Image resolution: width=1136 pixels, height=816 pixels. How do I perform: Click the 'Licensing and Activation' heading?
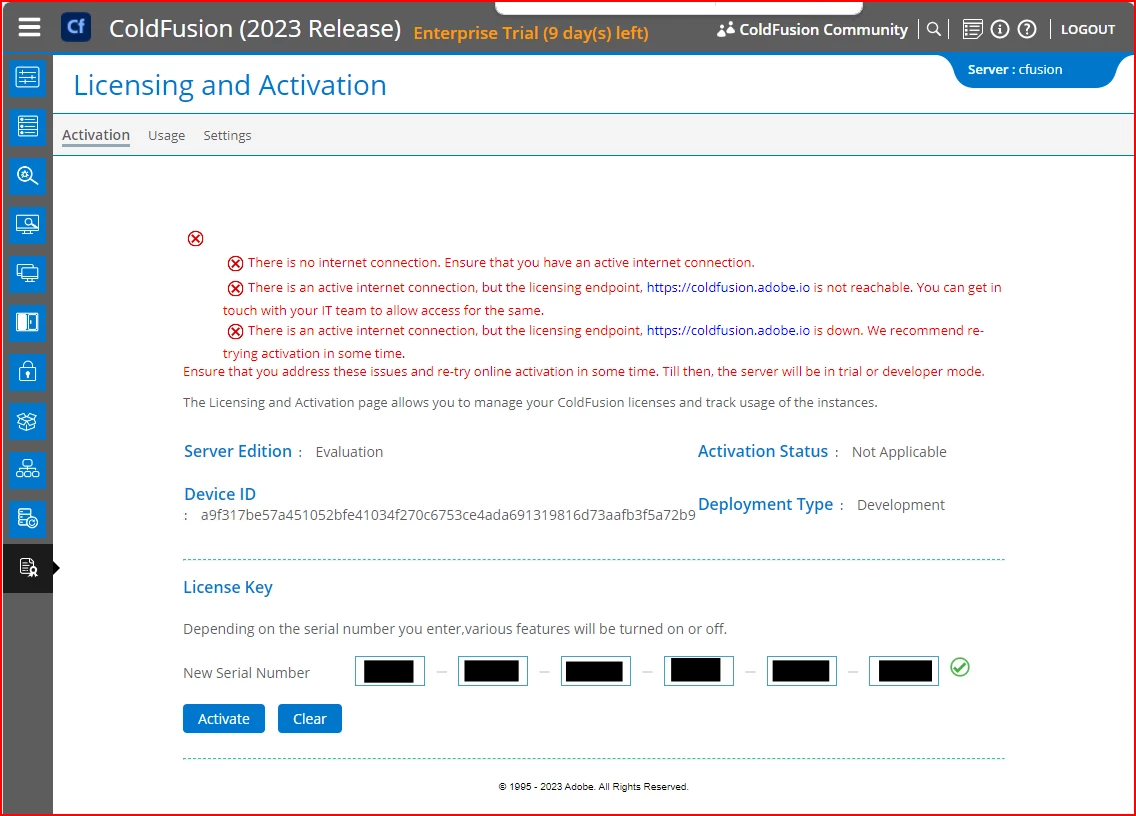coord(230,86)
